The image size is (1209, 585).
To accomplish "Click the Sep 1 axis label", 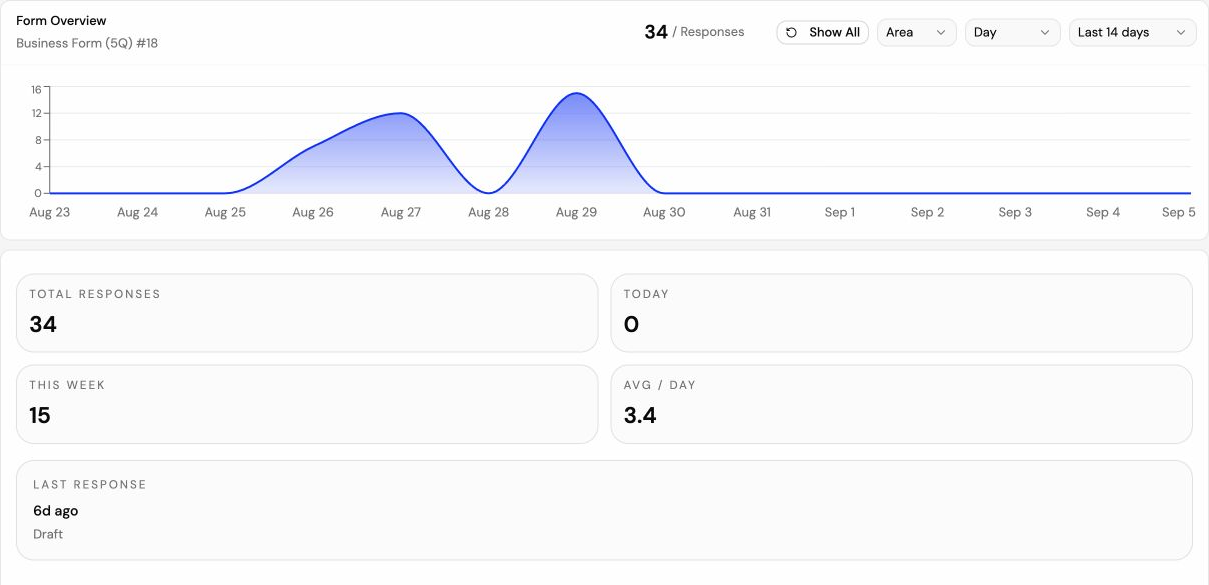I will (840, 212).
